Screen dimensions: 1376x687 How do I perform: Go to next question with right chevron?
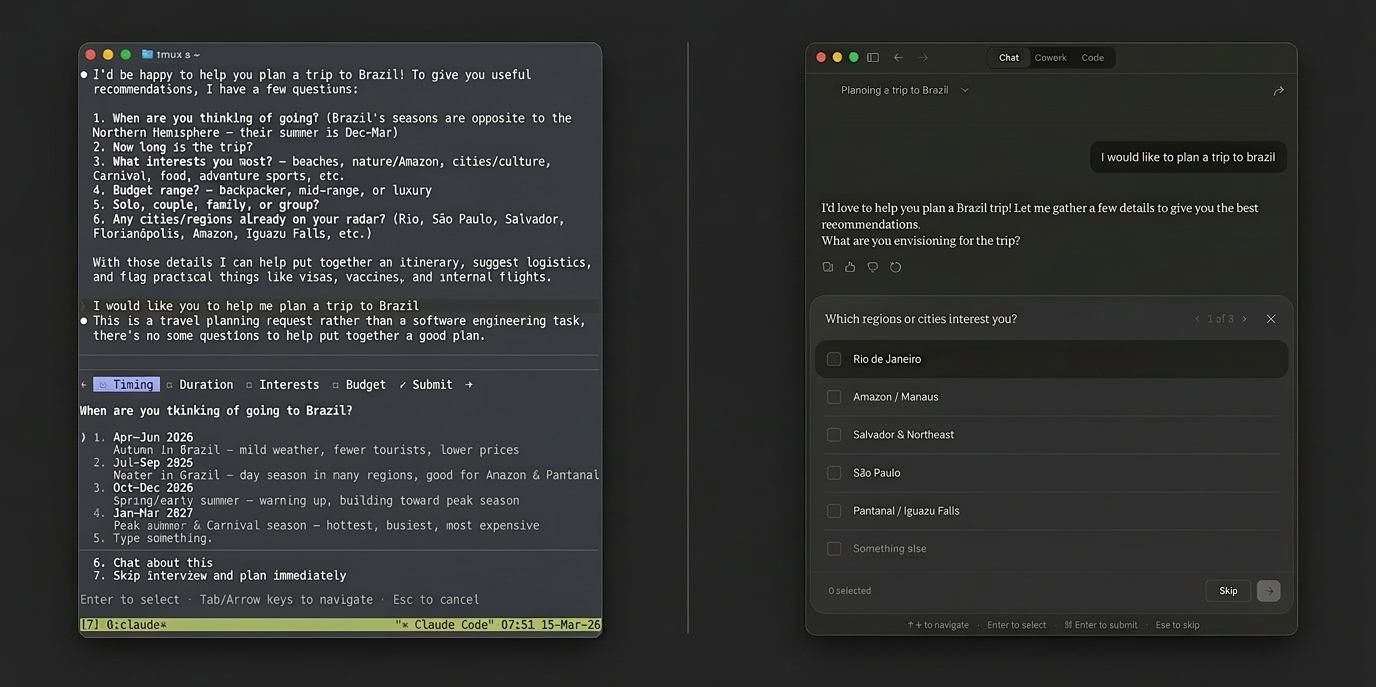coord(1244,319)
